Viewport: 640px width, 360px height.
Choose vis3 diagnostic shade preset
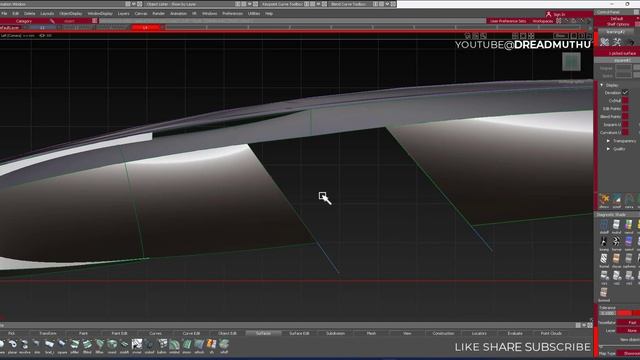tap(629, 276)
